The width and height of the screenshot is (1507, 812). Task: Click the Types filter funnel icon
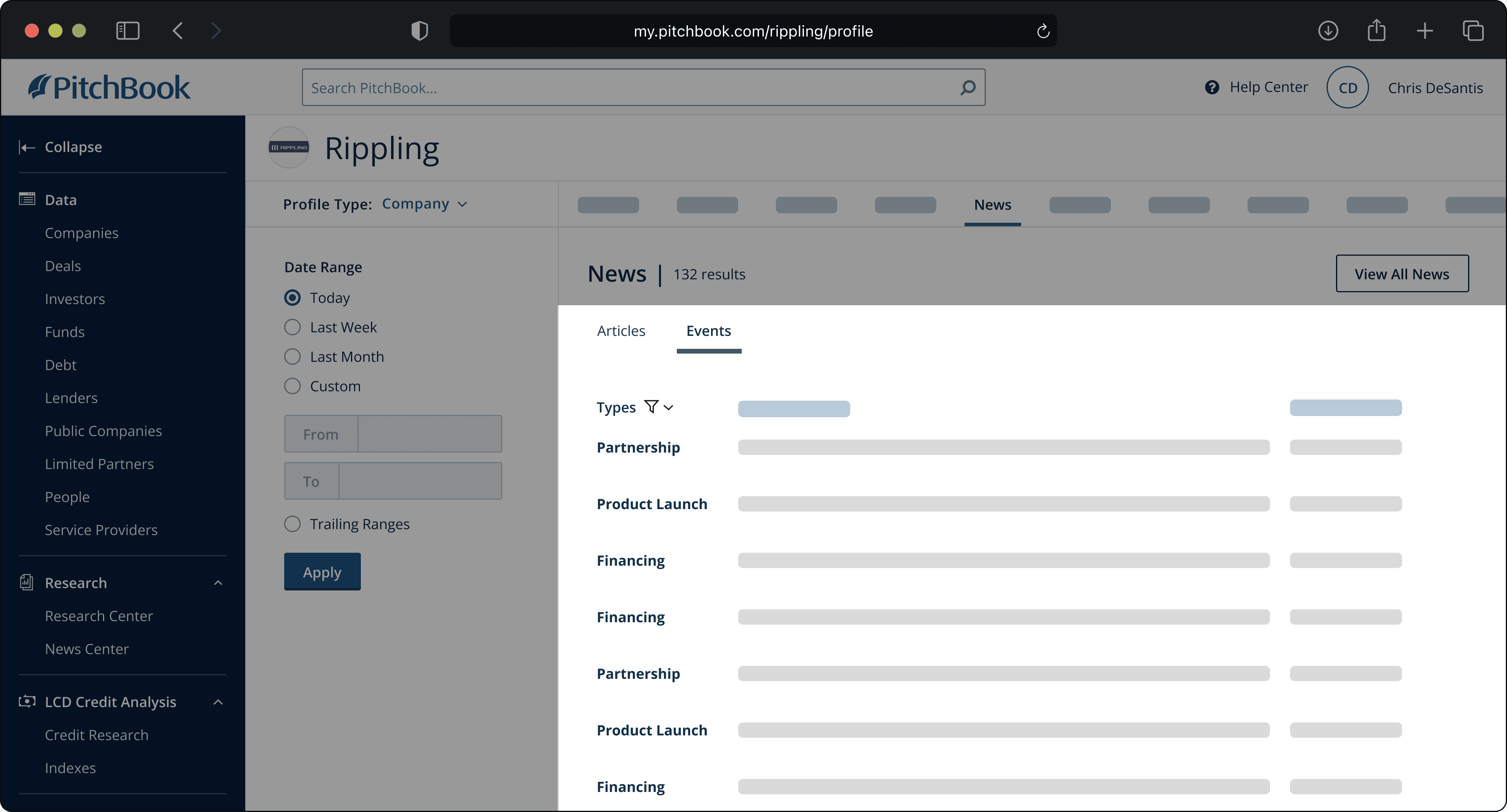[651, 406]
